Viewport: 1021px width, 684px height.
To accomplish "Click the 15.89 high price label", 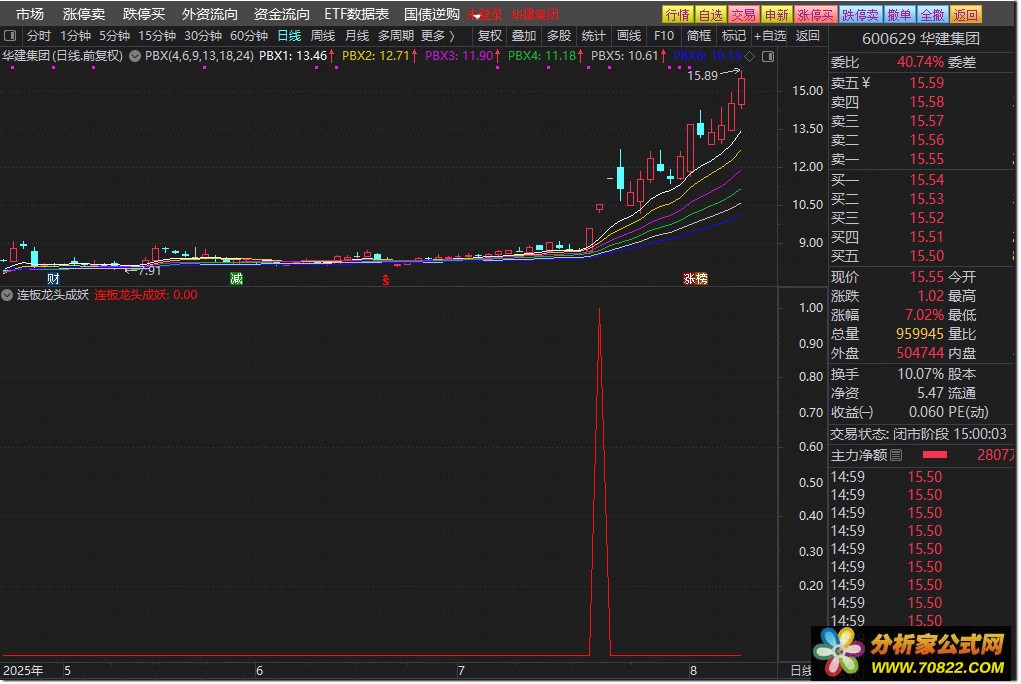I will pyautogui.click(x=702, y=76).
